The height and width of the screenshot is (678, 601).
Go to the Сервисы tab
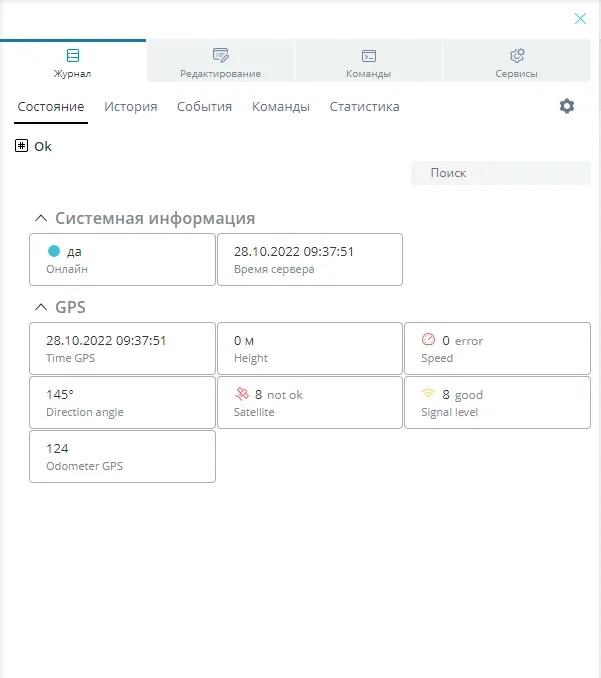(x=516, y=62)
